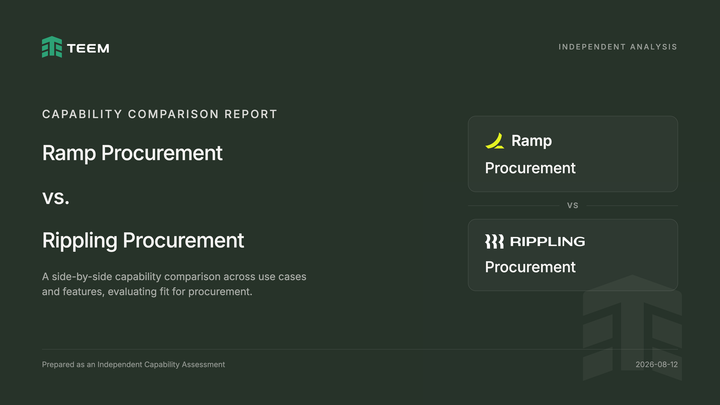This screenshot has width=720, height=405.
Task: Click the large 'vs.' title text
Action: pyautogui.click(x=56, y=197)
